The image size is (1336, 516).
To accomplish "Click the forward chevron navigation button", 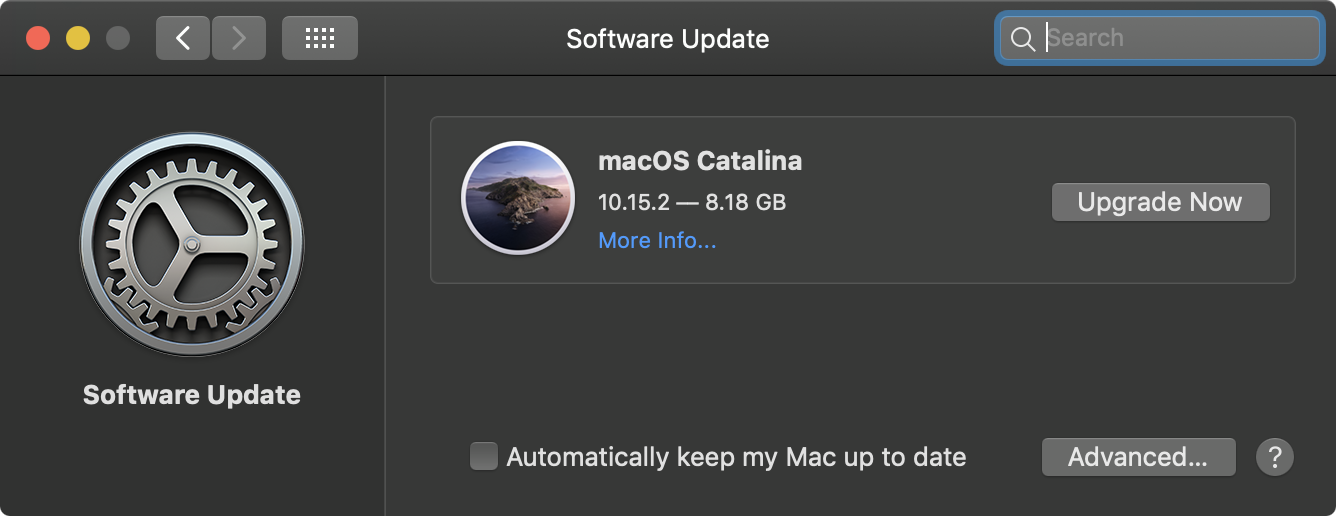I will click(x=238, y=38).
